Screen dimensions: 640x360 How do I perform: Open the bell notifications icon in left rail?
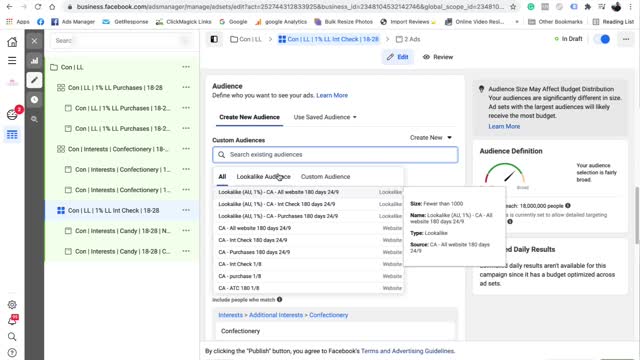click(x=12, y=321)
